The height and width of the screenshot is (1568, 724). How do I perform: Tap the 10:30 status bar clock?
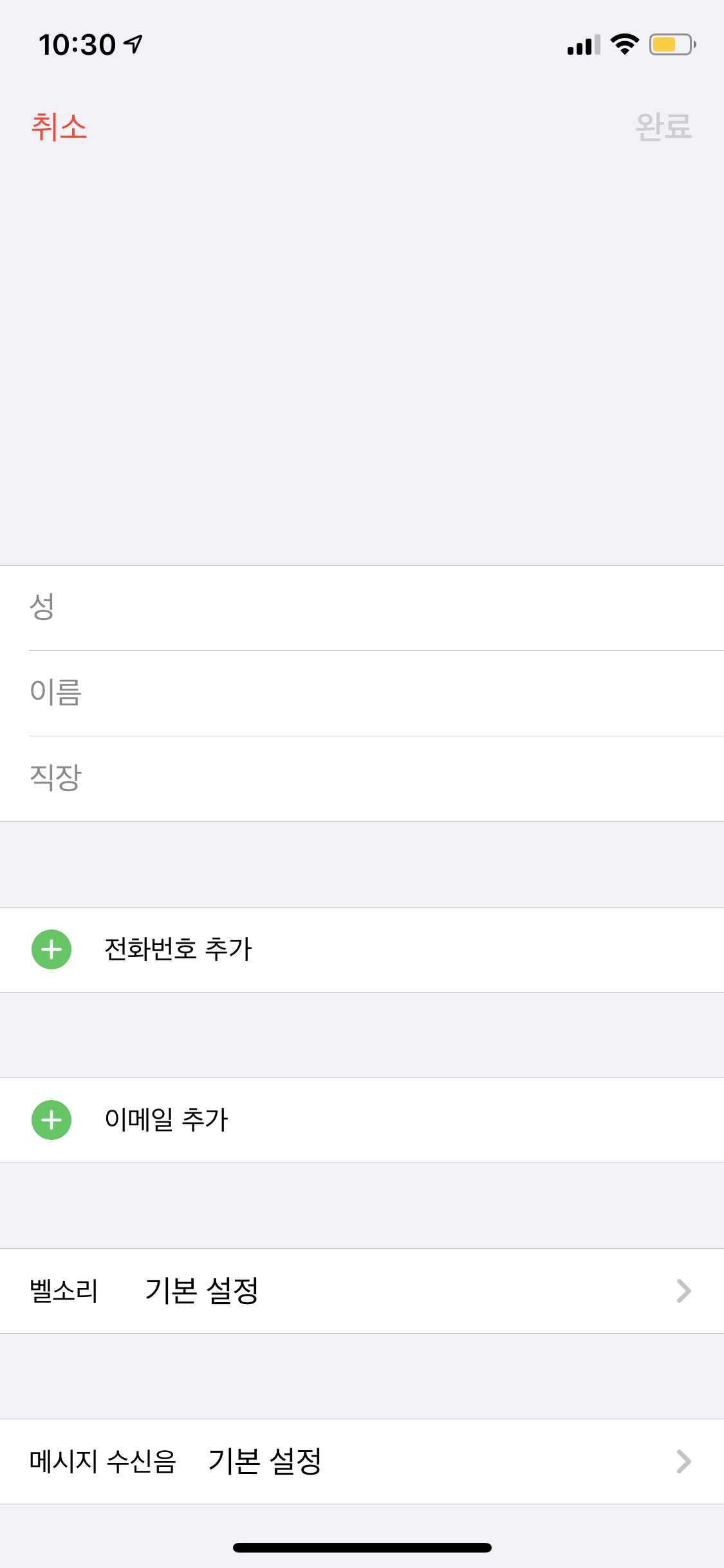pyautogui.click(x=77, y=45)
